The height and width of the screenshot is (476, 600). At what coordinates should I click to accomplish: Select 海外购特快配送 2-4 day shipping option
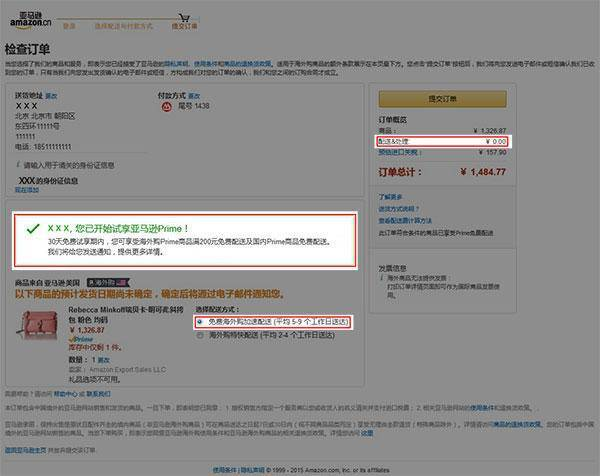point(199,336)
